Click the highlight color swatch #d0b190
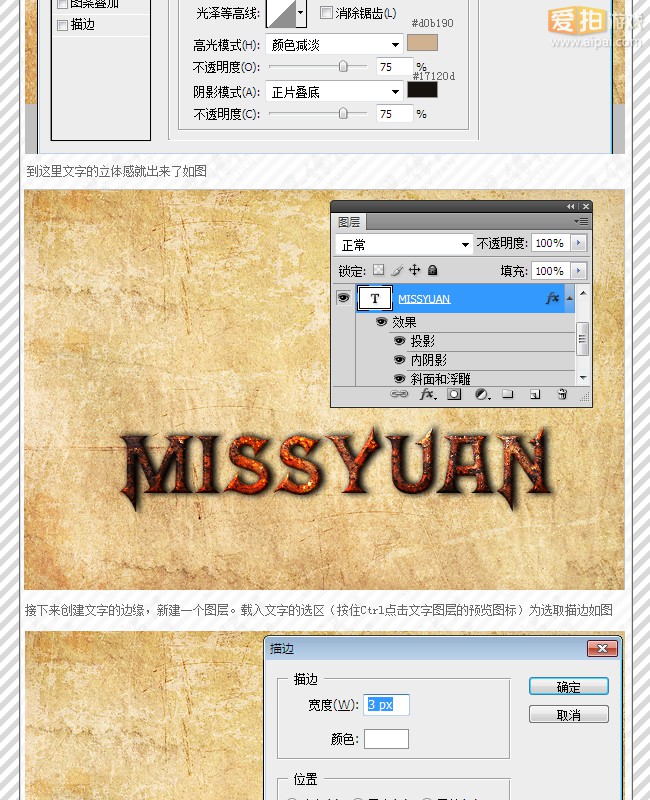The image size is (650, 800). coord(422,43)
